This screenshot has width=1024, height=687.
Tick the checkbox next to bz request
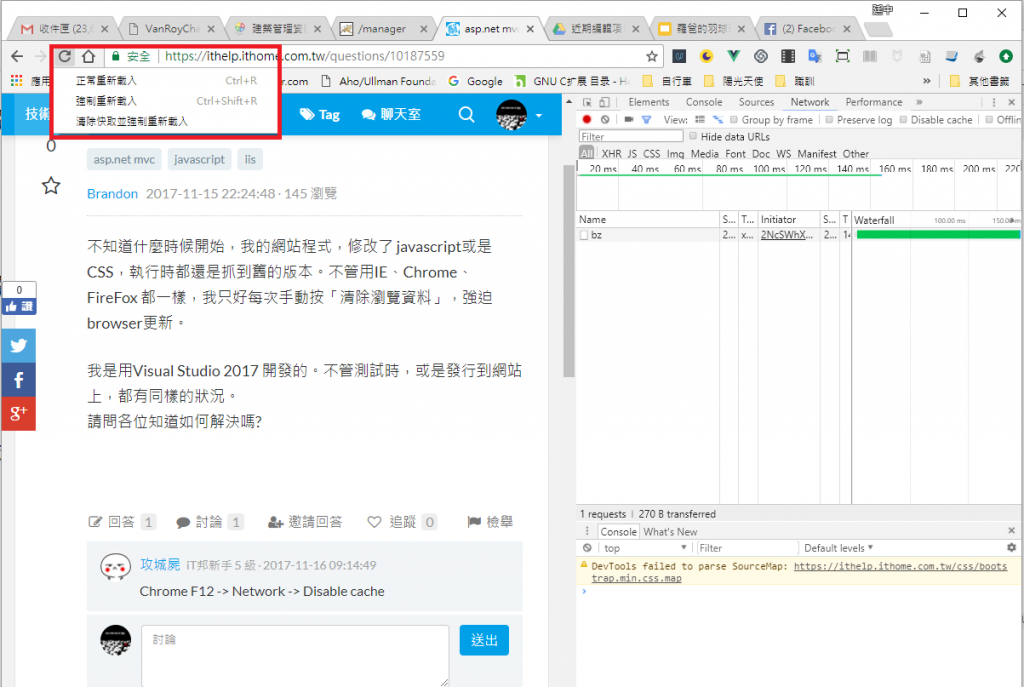pyautogui.click(x=584, y=235)
